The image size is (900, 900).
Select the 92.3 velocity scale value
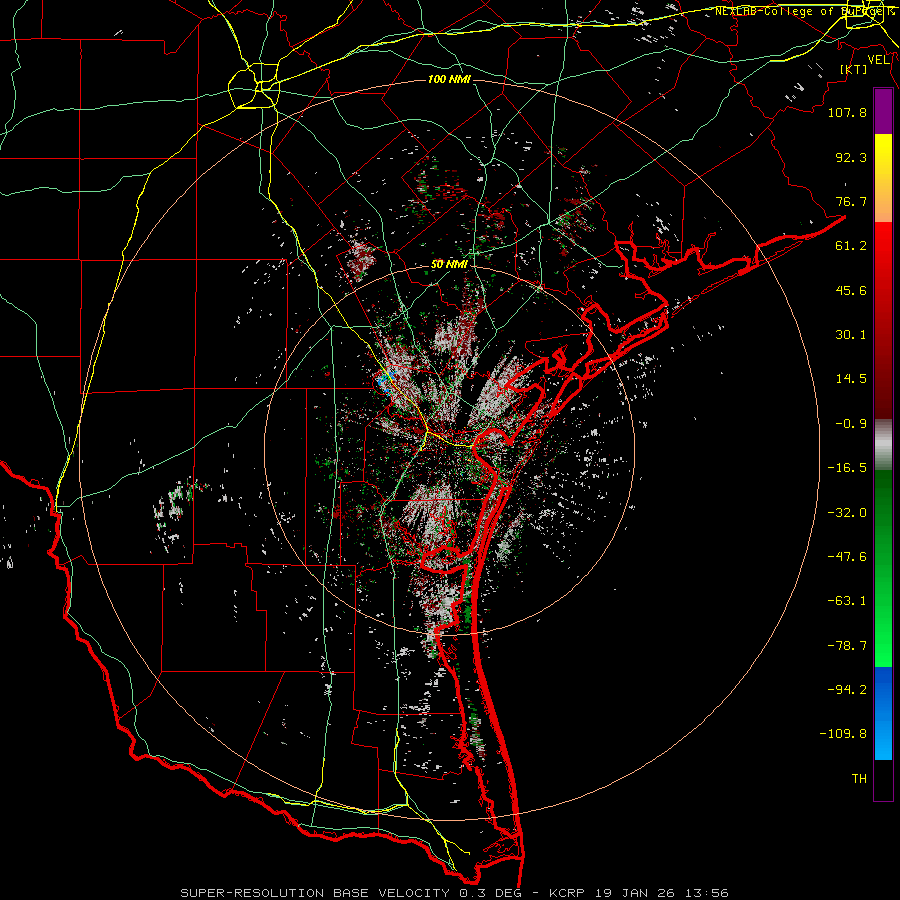click(x=851, y=157)
